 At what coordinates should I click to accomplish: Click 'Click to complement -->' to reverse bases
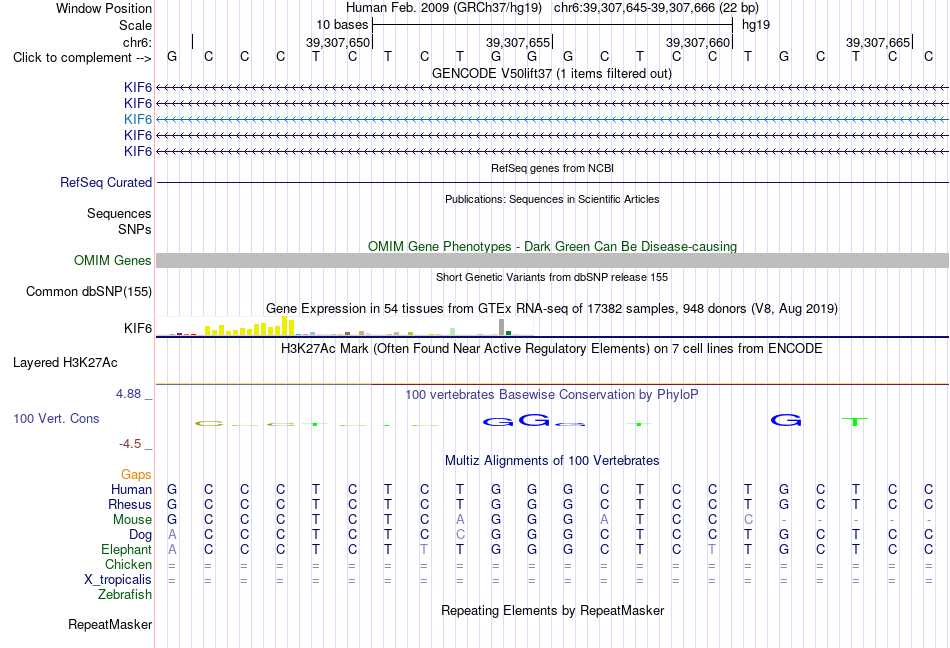pos(82,58)
